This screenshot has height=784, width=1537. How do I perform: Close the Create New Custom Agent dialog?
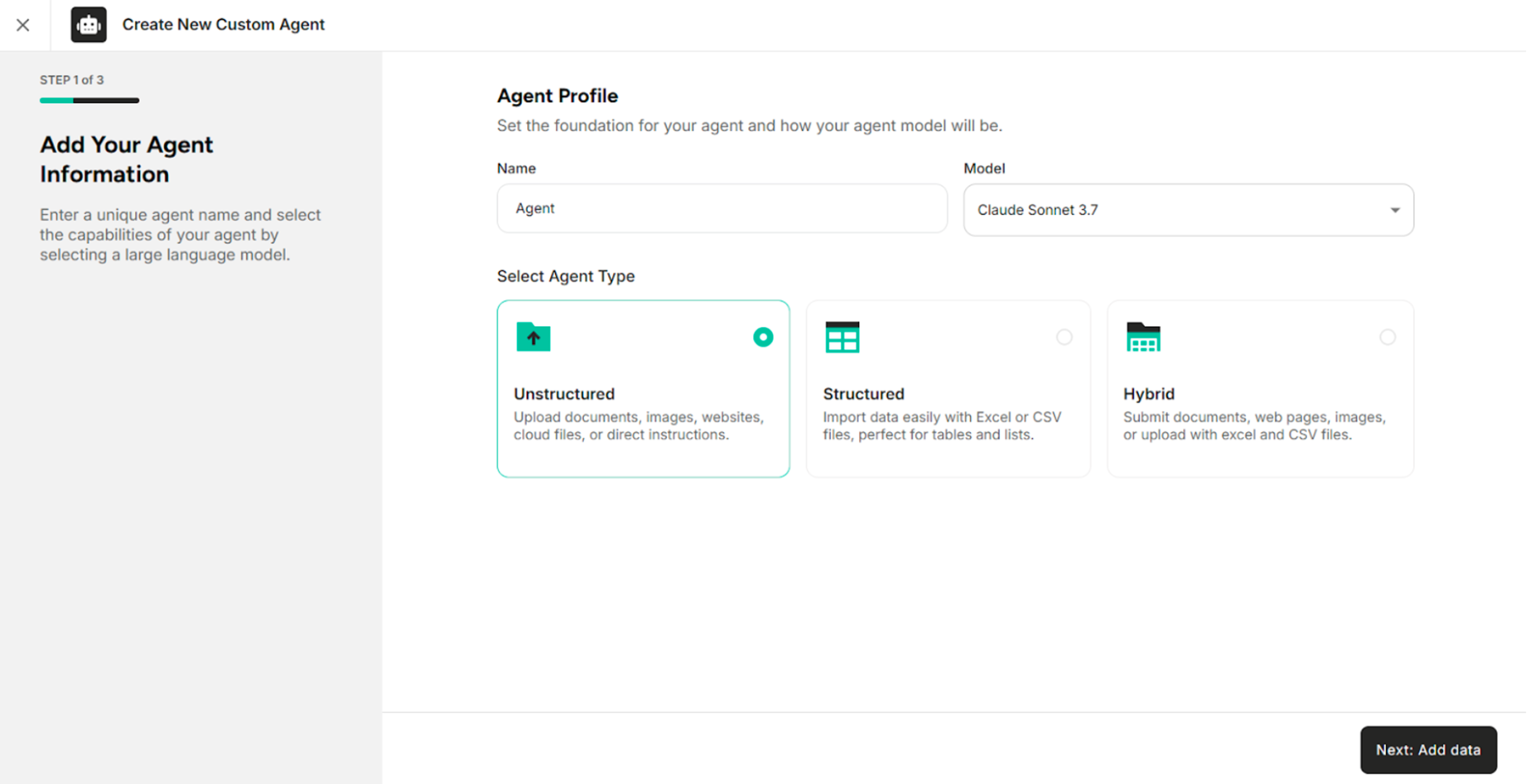23,25
